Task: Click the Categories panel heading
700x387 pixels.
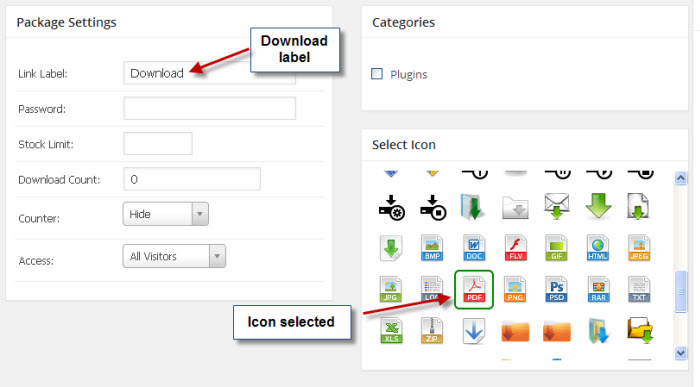Action: click(404, 22)
